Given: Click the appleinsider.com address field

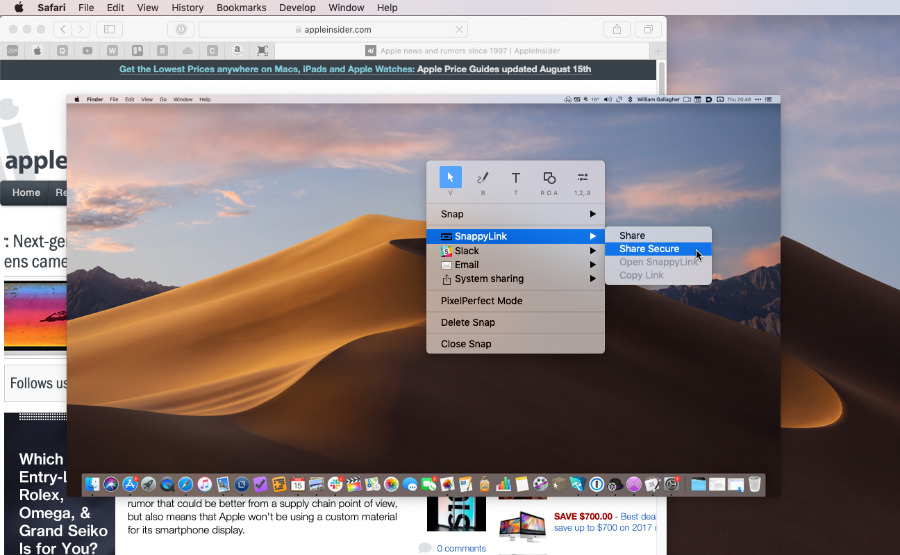Looking at the screenshot, I should pos(333,29).
